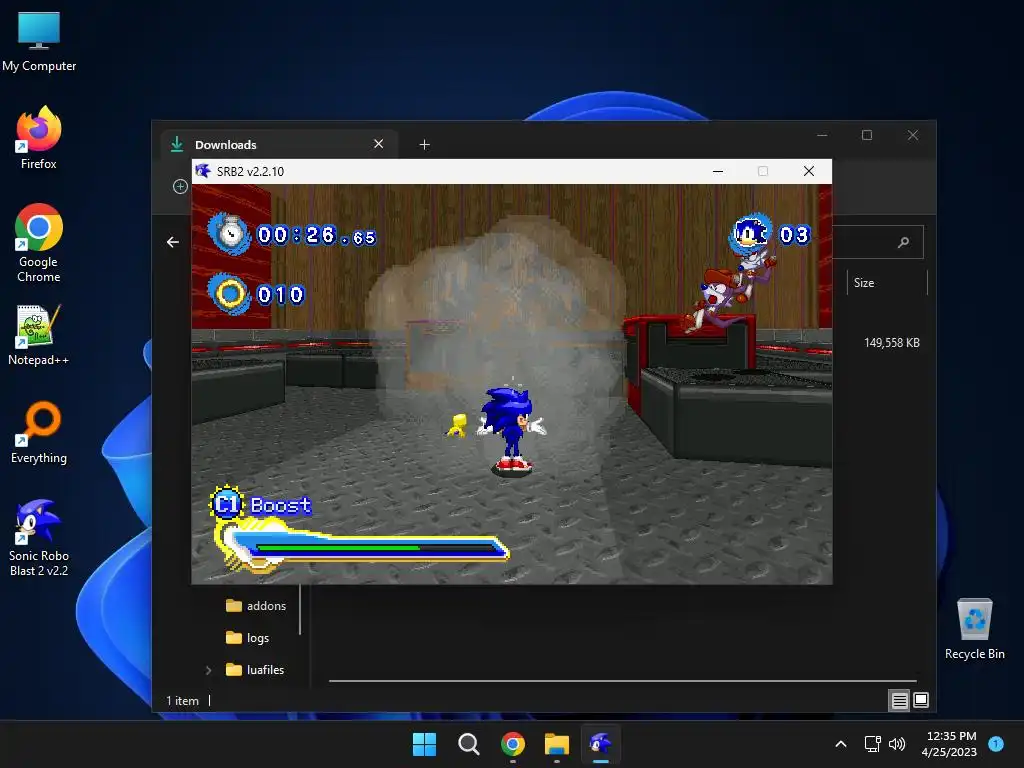Image resolution: width=1024 pixels, height=768 pixels.
Task: Launch the Firefox desktop shortcut
Action: click(39, 138)
